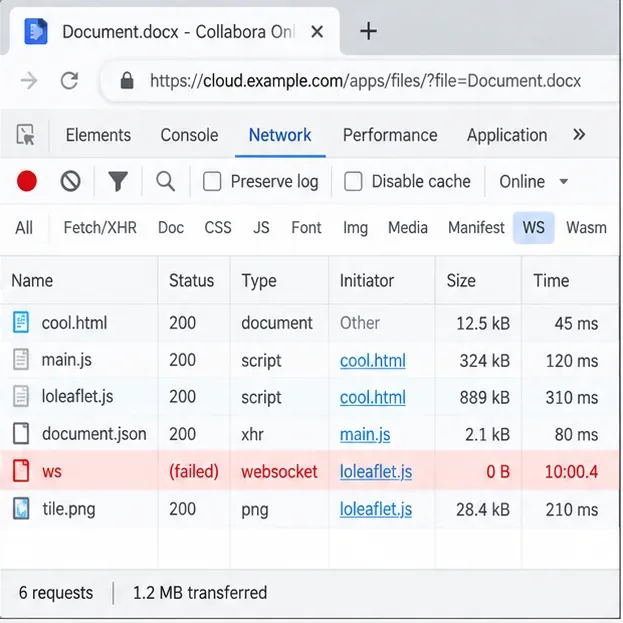Click the cool.html document file icon
Image resolution: width=623 pixels, height=623 pixels.
click(x=21, y=322)
